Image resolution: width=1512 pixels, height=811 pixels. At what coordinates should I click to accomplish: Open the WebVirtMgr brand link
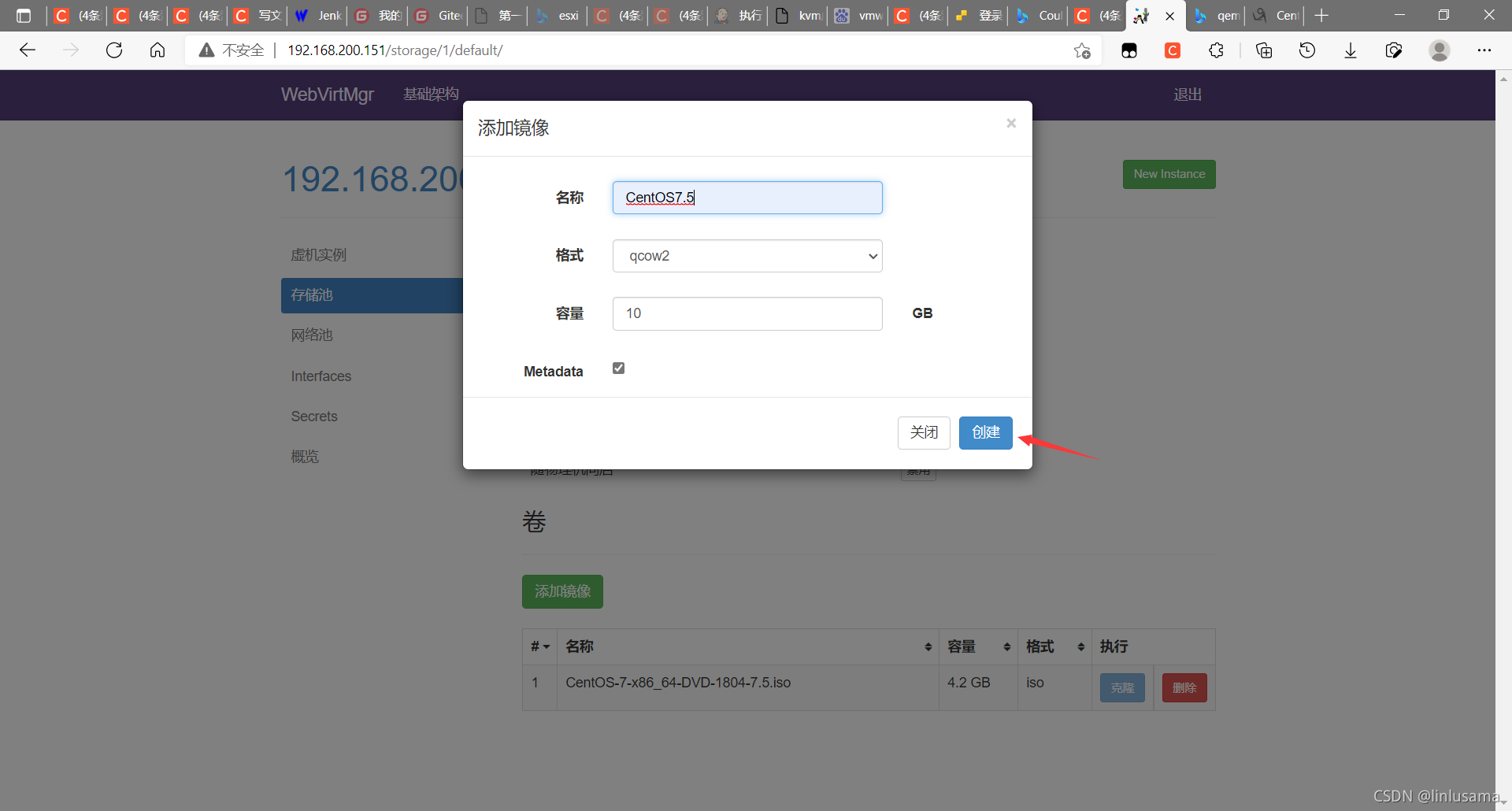pyautogui.click(x=328, y=94)
